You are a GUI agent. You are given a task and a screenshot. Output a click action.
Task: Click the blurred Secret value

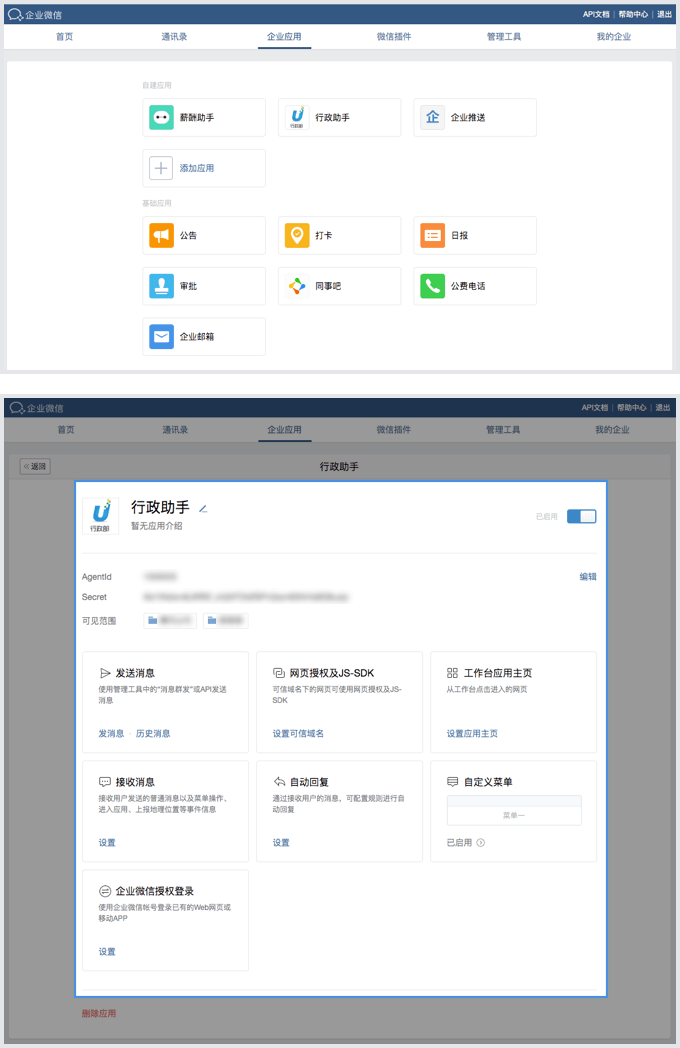245,597
